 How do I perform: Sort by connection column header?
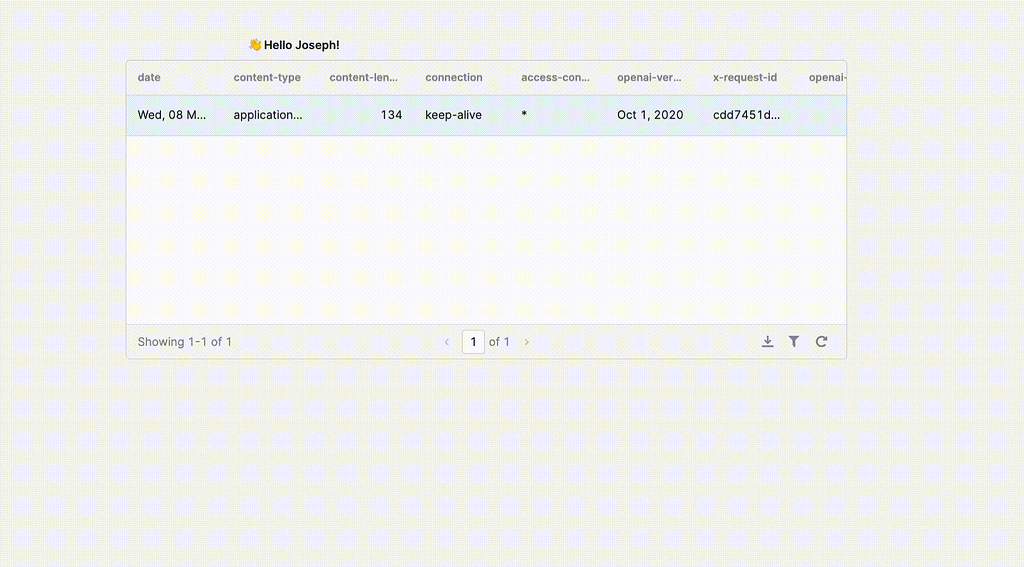(454, 78)
